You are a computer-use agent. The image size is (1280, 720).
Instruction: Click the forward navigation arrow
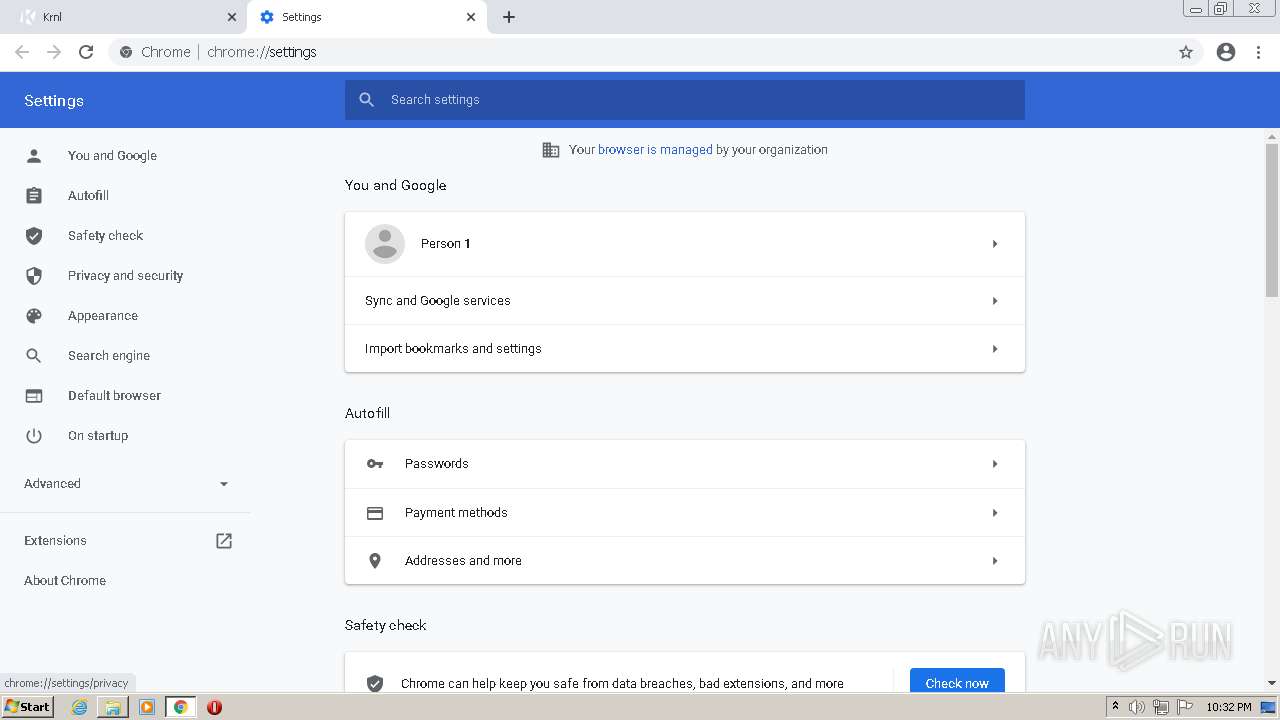pos(54,52)
